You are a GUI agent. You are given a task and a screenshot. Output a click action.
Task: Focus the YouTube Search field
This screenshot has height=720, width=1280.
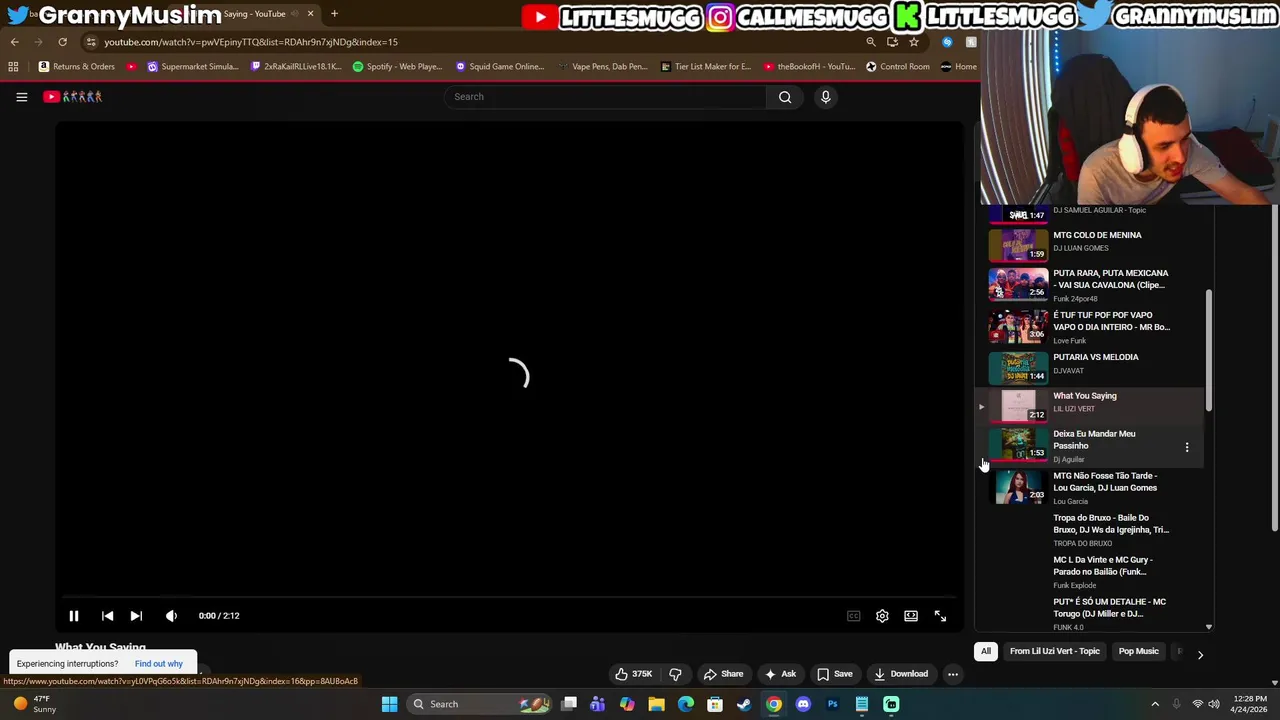tap(605, 97)
